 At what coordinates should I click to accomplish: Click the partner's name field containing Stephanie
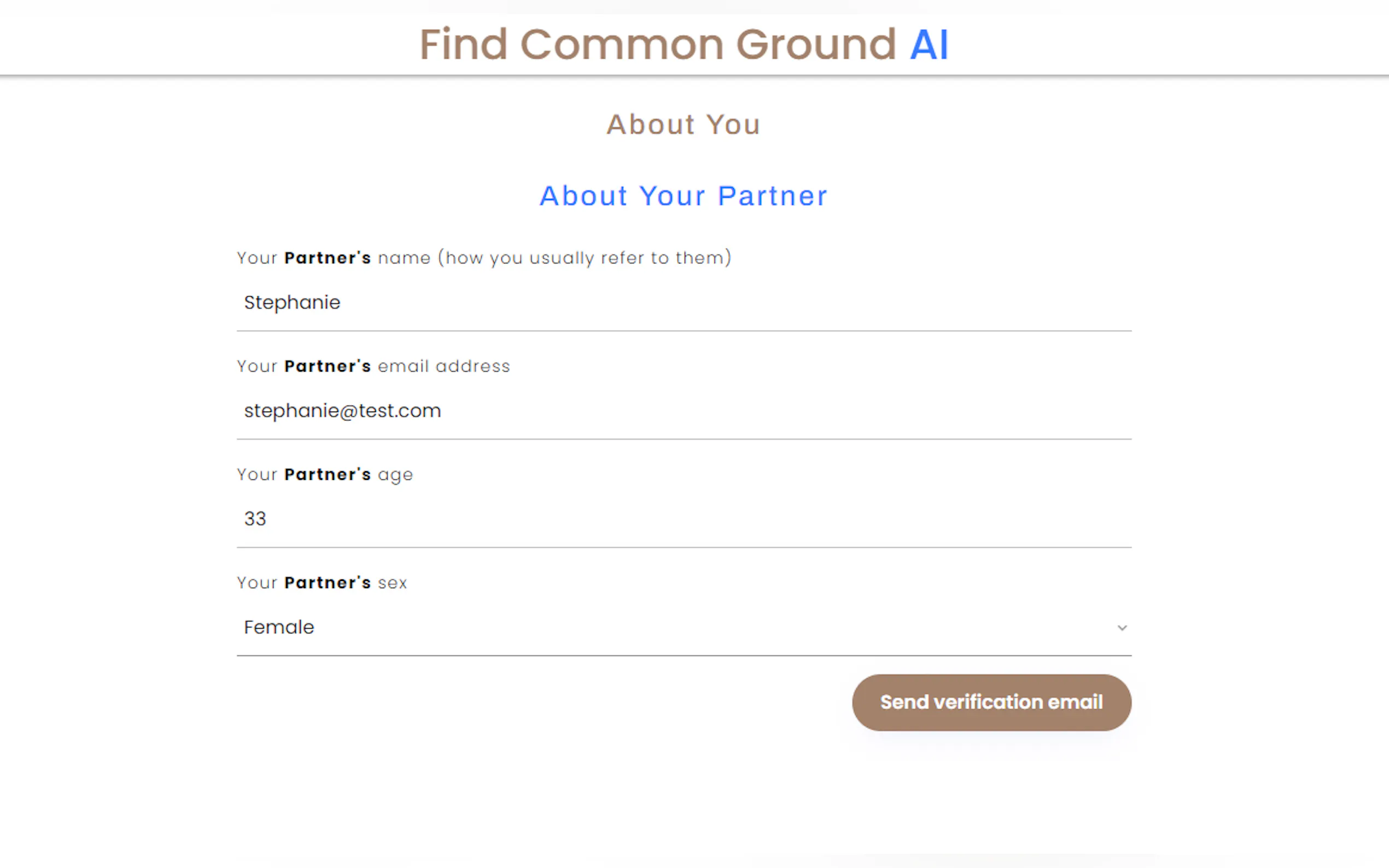pos(684,302)
